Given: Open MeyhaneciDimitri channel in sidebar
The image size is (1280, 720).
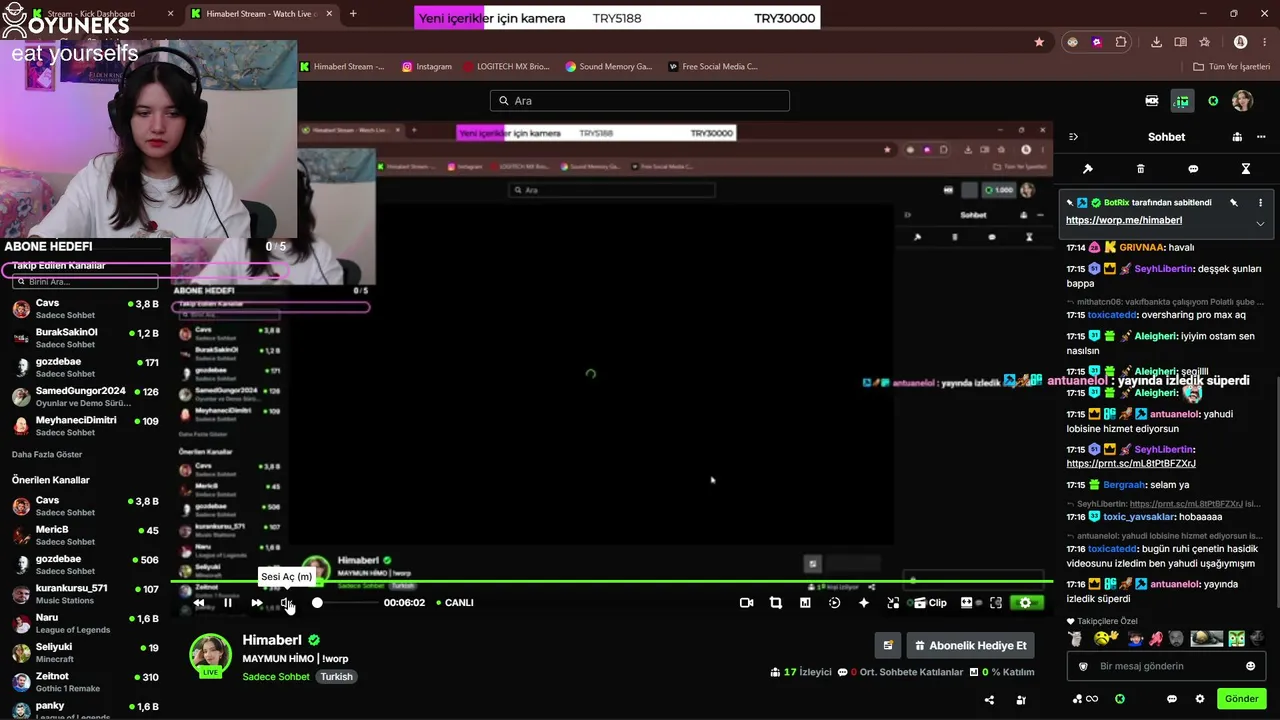Looking at the screenshot, I should [85, 426].
